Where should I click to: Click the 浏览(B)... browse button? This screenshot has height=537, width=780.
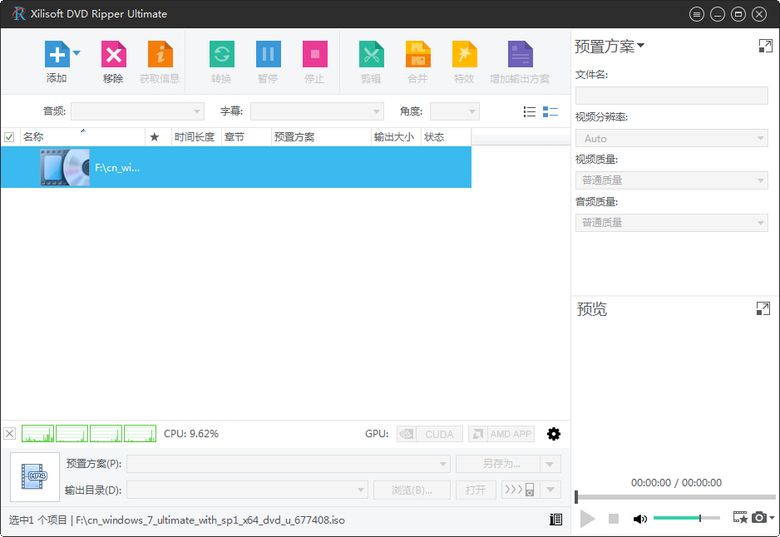(x=412, y=490)
